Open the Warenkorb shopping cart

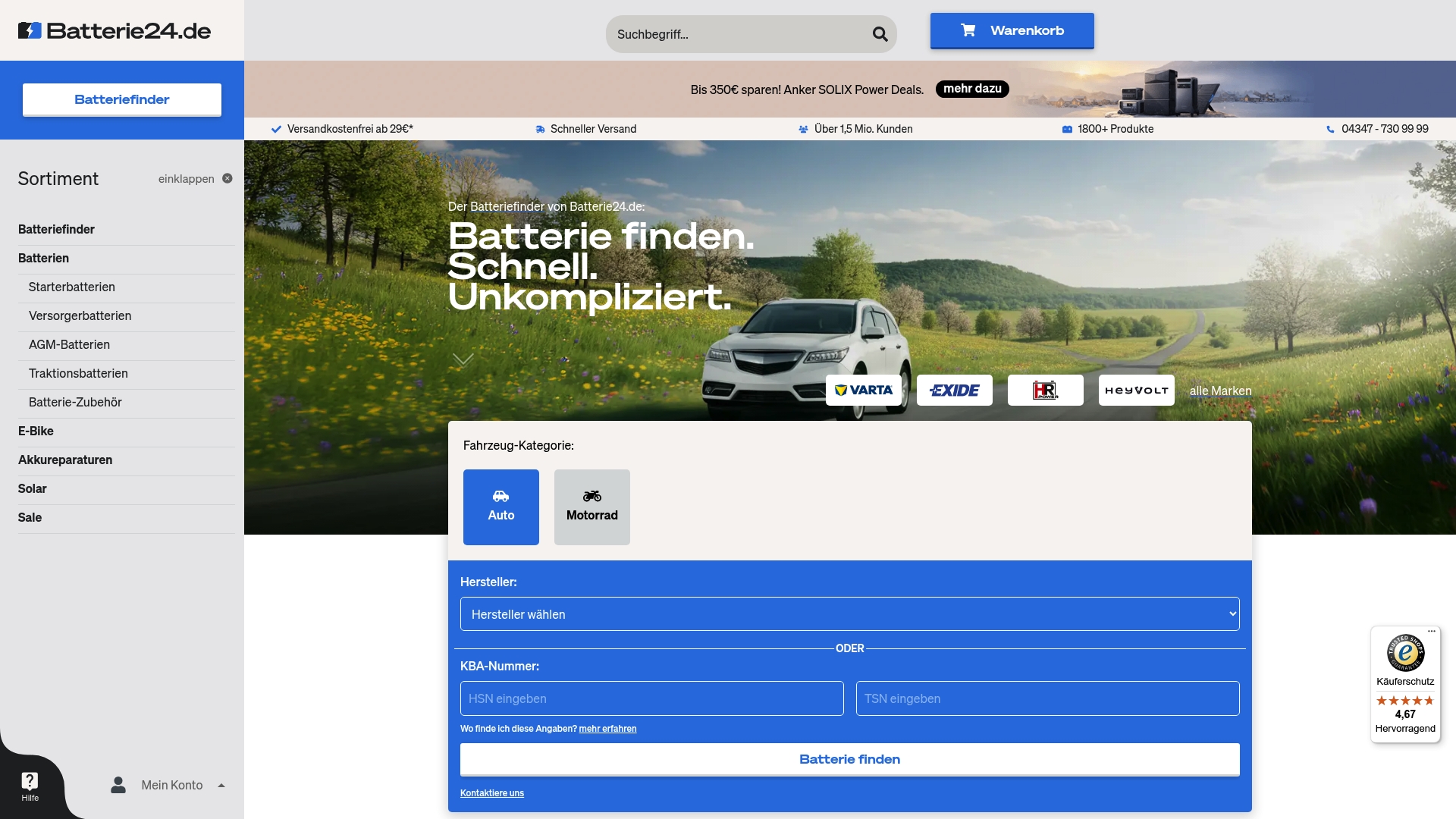tap(1012, 30)
